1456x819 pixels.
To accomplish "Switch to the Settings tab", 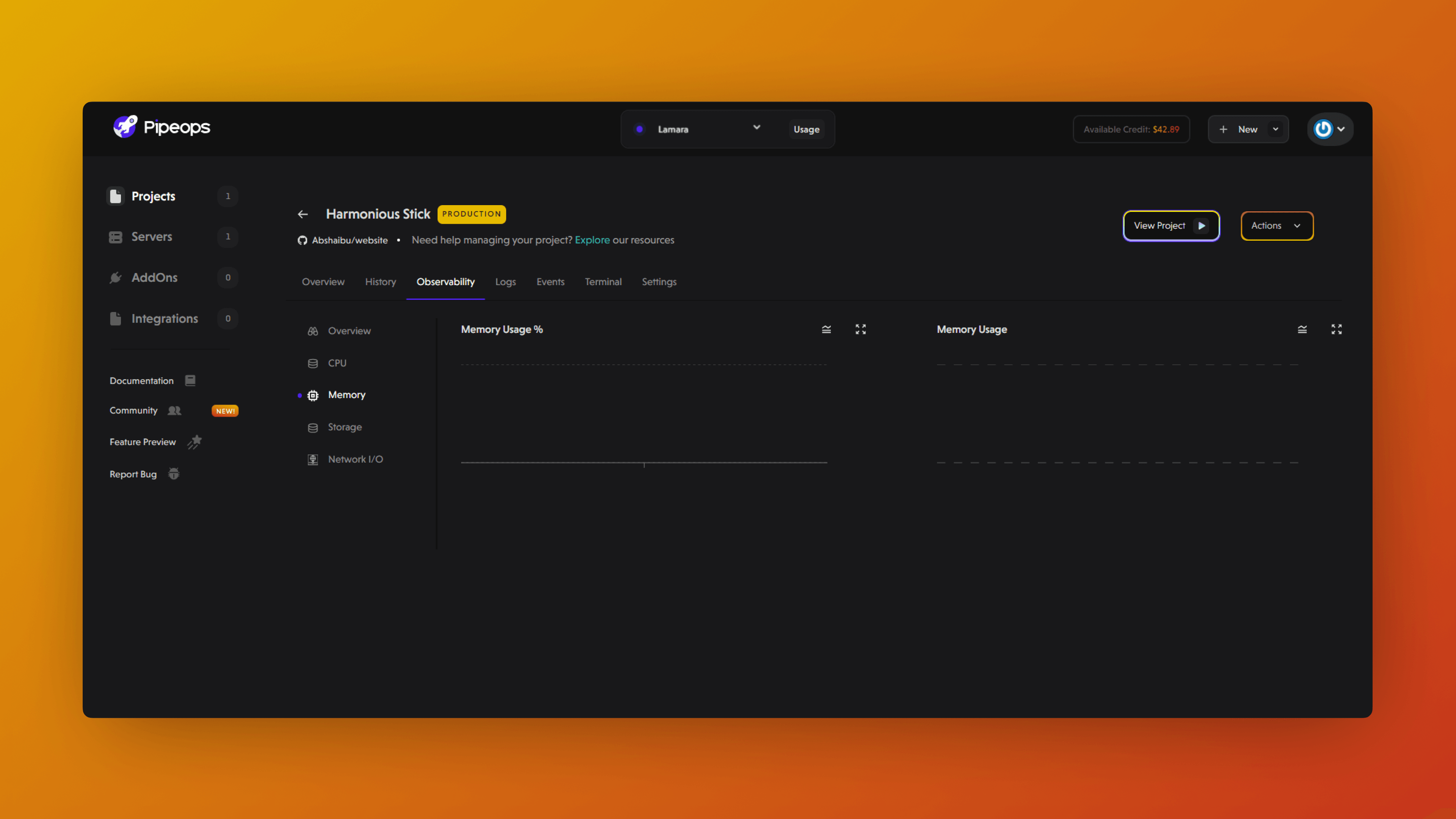I will [659, 281].
